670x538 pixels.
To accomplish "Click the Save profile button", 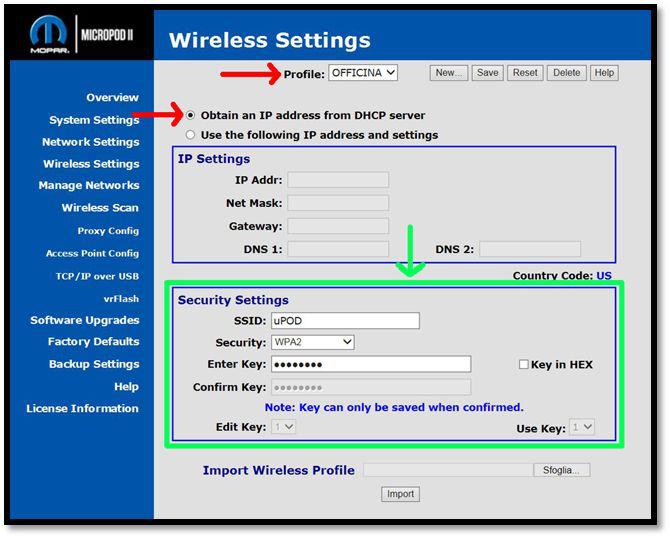I will 487,73.
